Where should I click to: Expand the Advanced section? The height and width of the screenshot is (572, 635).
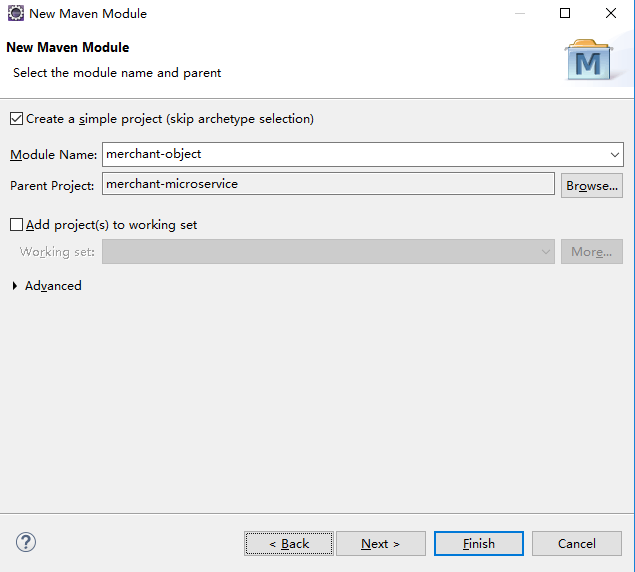[15, 286]
